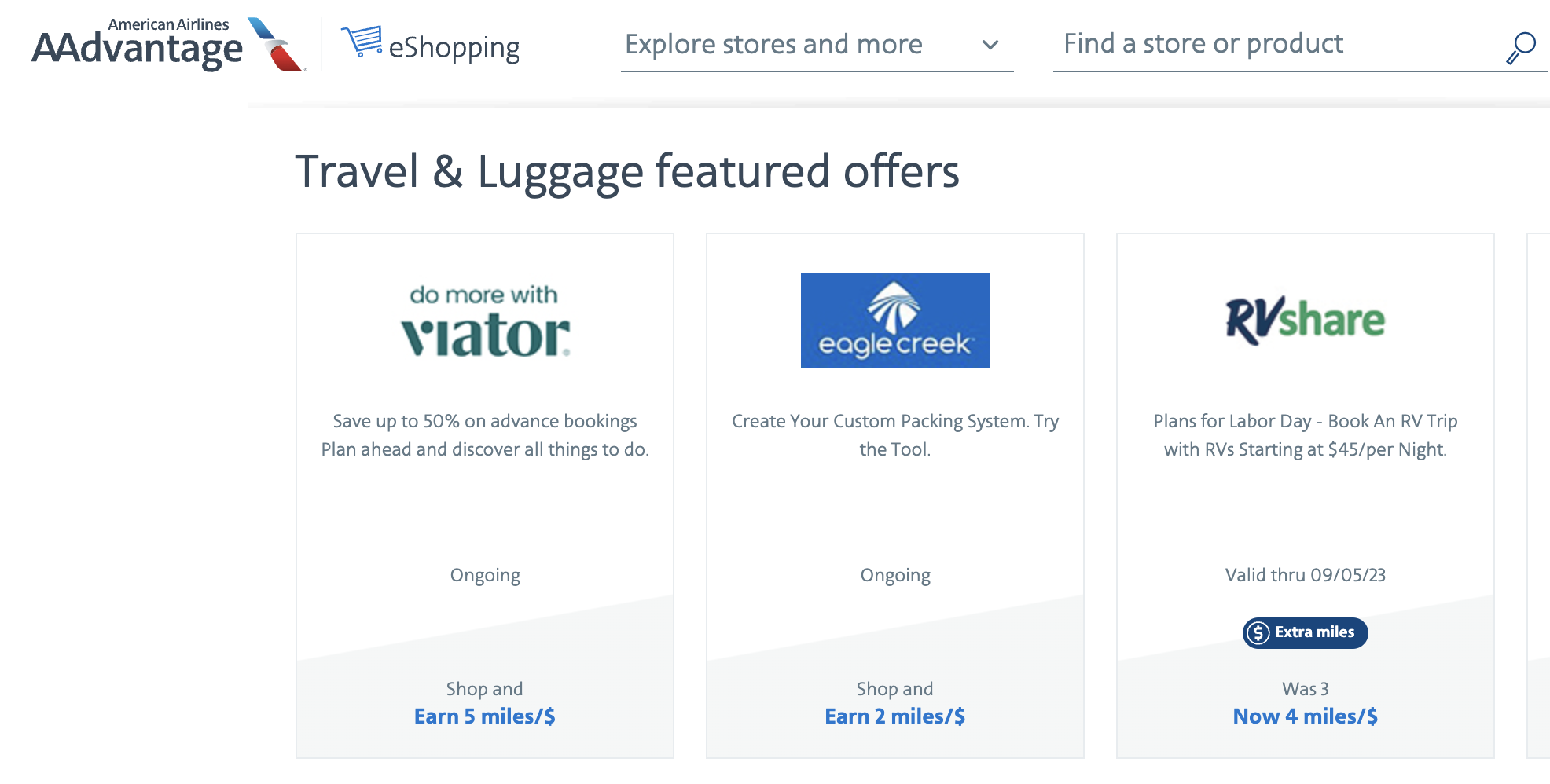
Task: Click the Earn 2 miles/$ link
Action: pyautogui.click(x=894, y=716)
